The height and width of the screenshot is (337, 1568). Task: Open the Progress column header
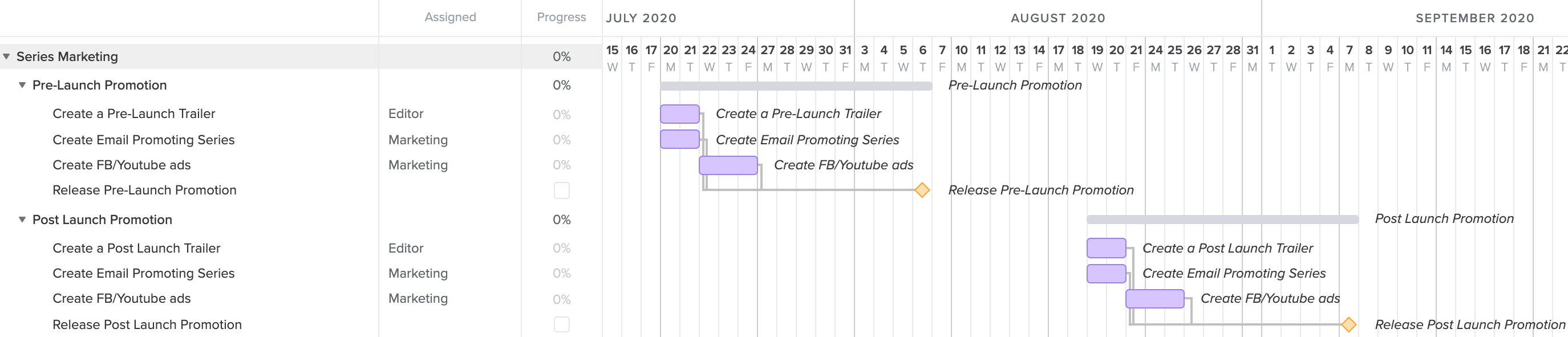(x=560, y=17)
